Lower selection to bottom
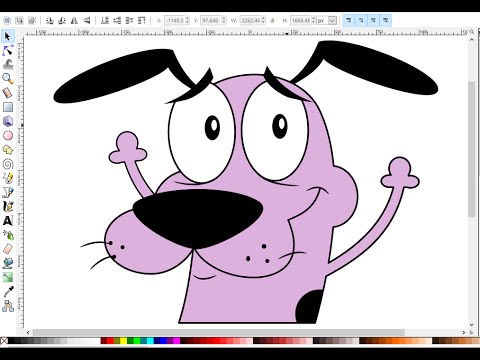The image size is (480, 360). (x=105, y=21)
